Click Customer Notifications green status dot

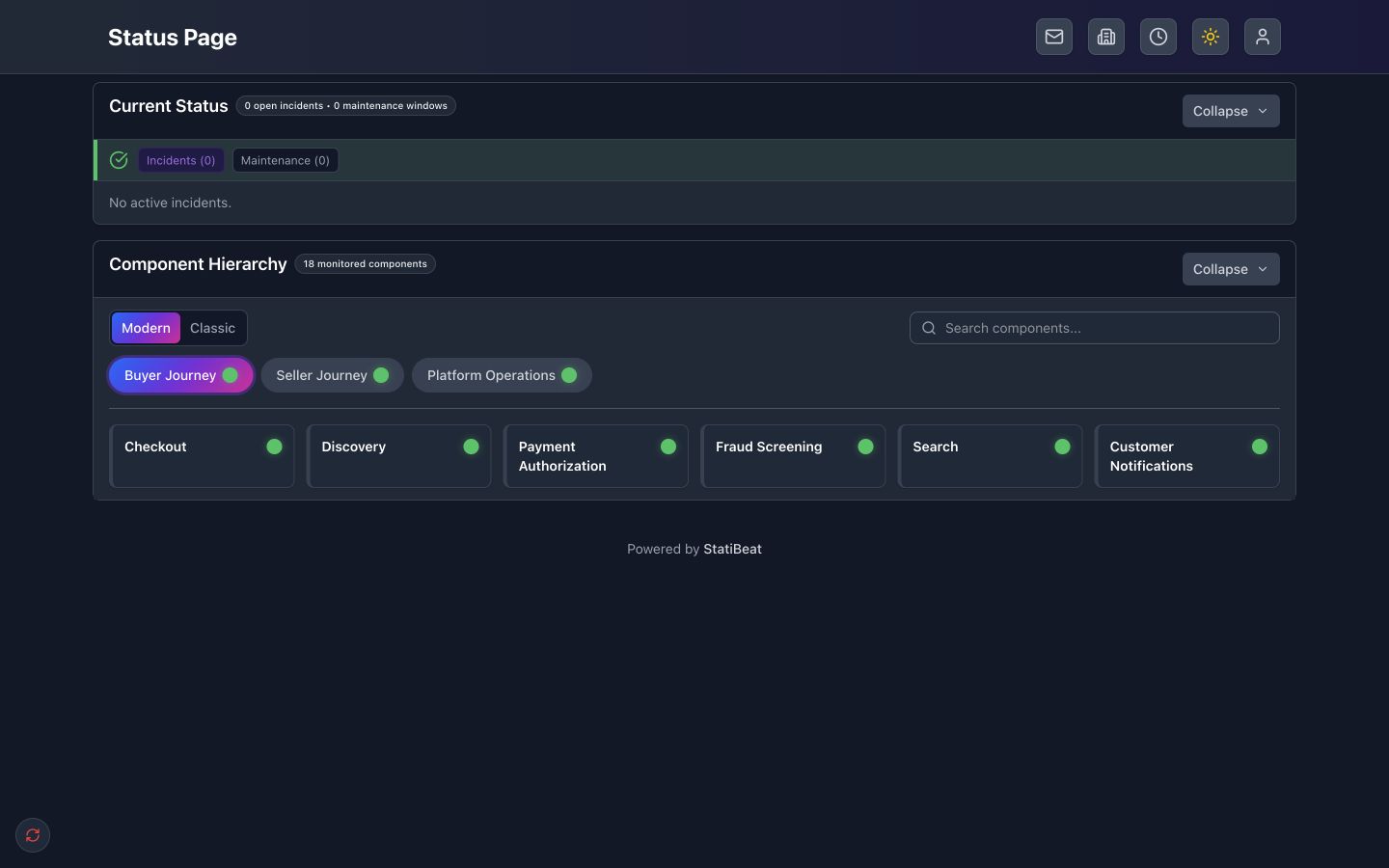point(1260,447)
